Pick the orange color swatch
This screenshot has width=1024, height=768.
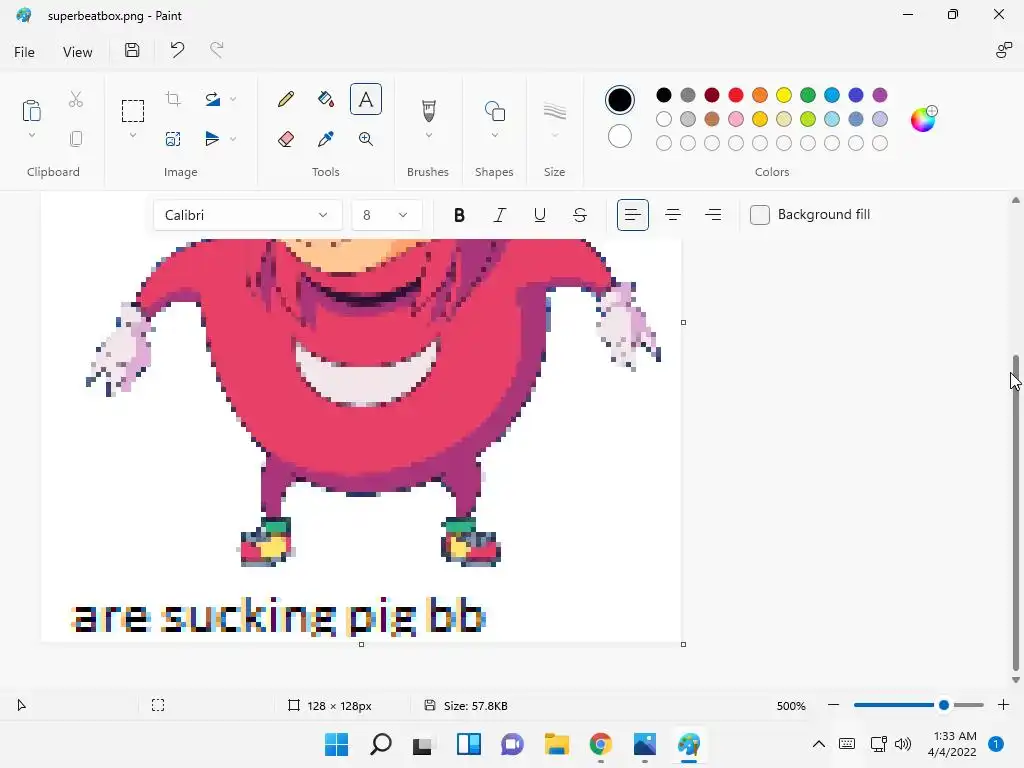pos(760,95)
